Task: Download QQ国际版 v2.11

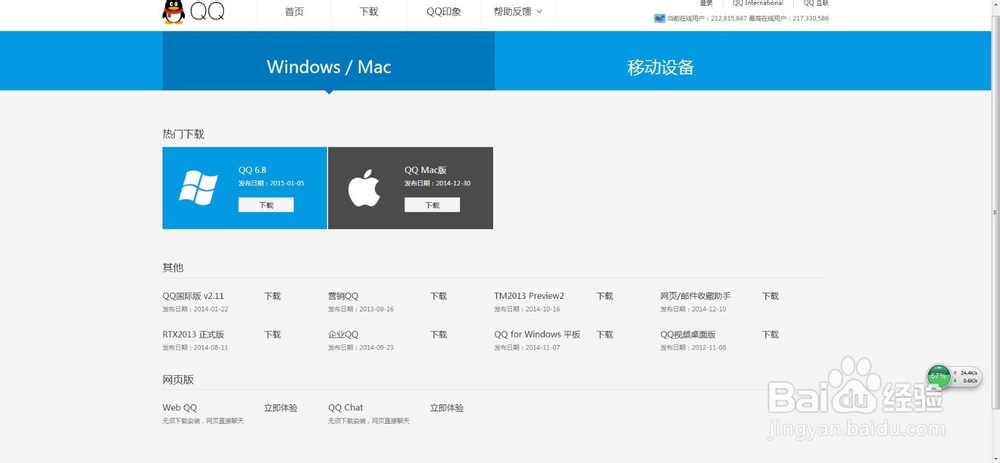Action: click(x=272, y=296)
